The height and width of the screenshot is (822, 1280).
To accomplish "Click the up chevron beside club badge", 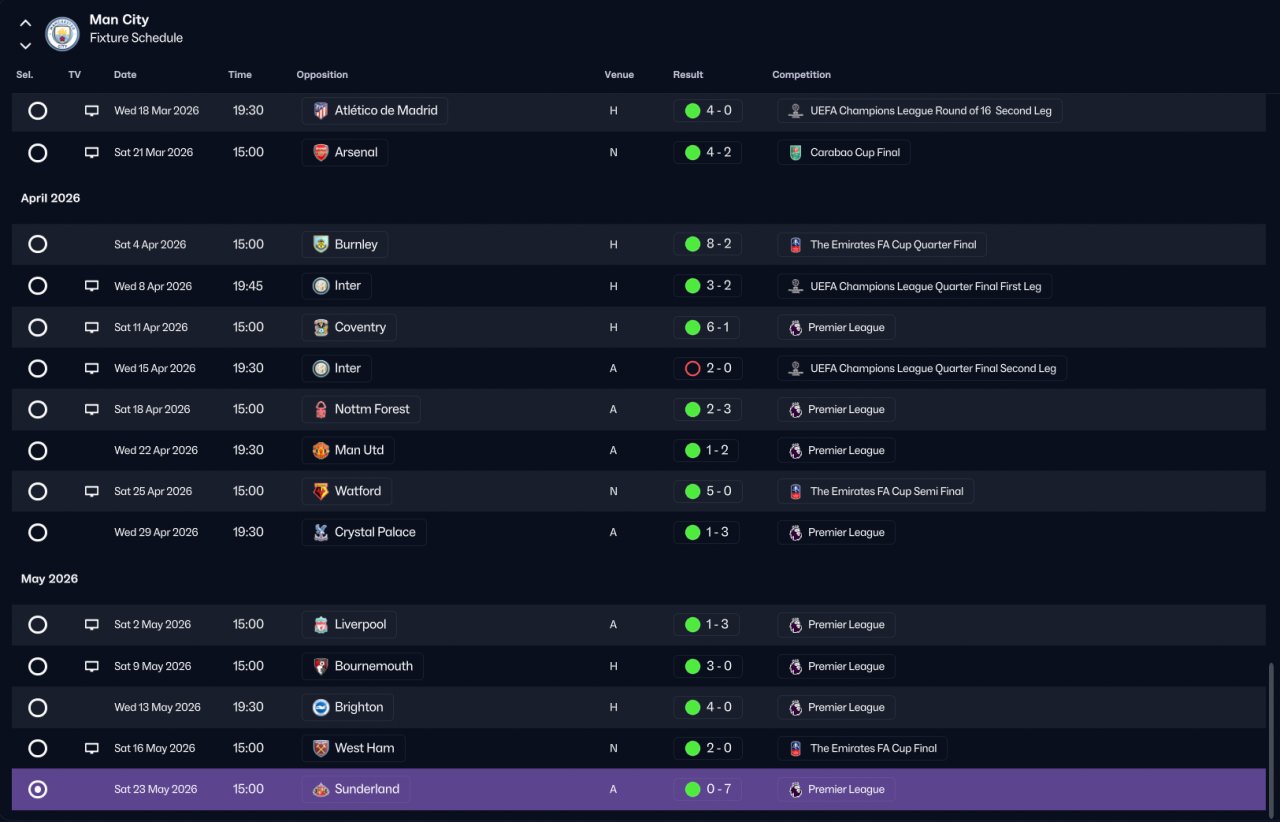I will coord(25,23).
